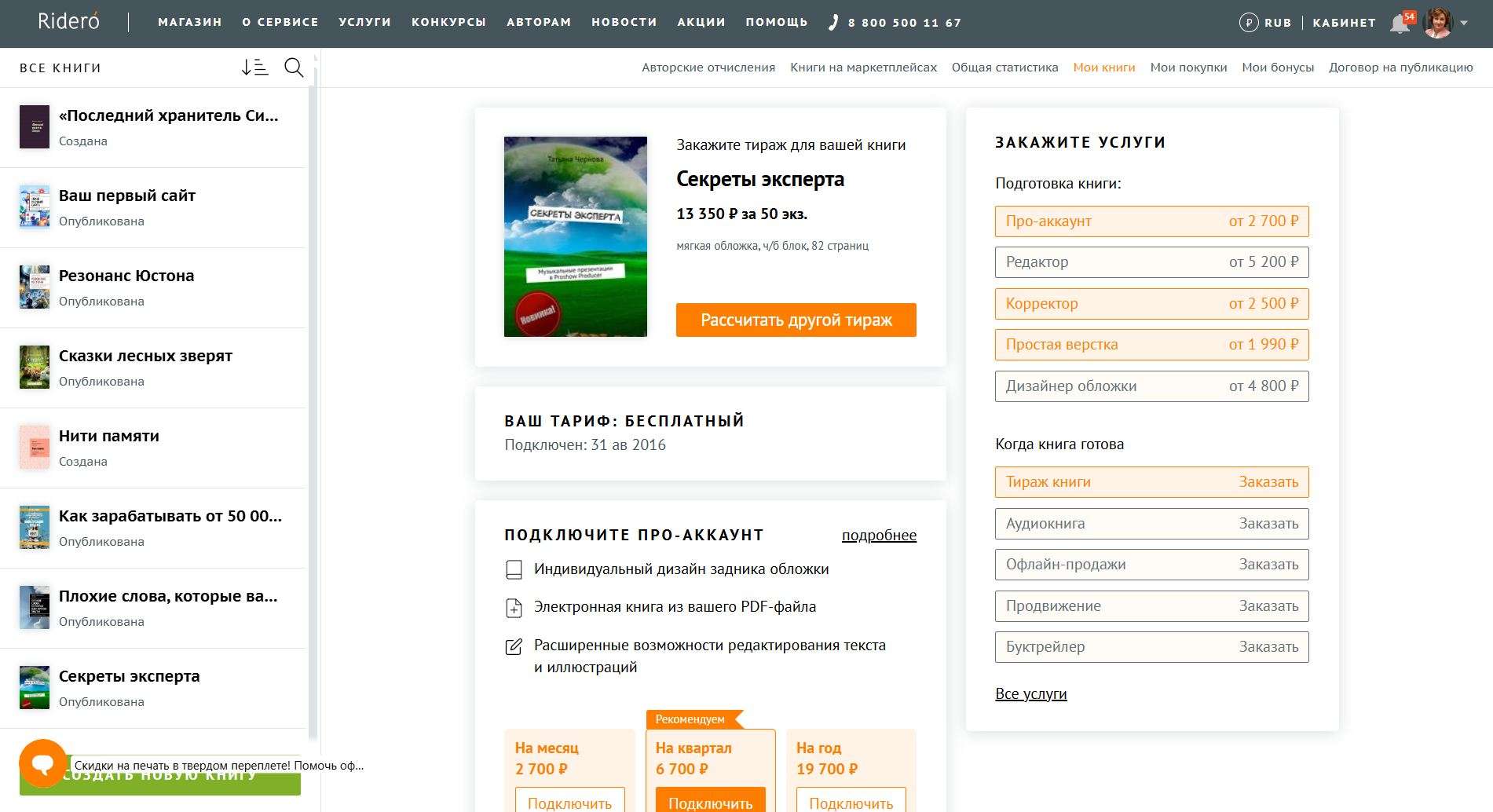Open the sort books icon
1493x812 pixels.
pos(254,68)
